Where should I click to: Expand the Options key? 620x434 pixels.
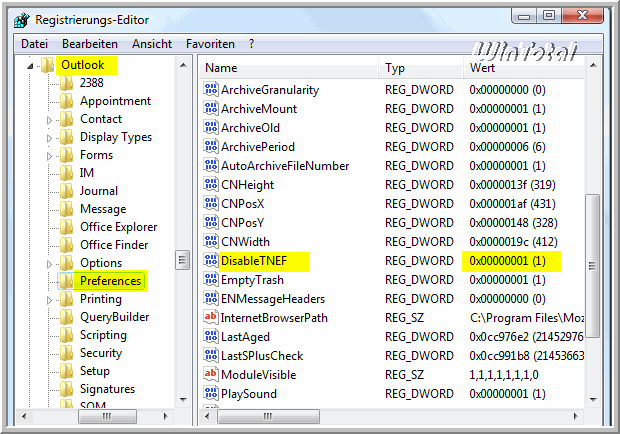point(49,264)
